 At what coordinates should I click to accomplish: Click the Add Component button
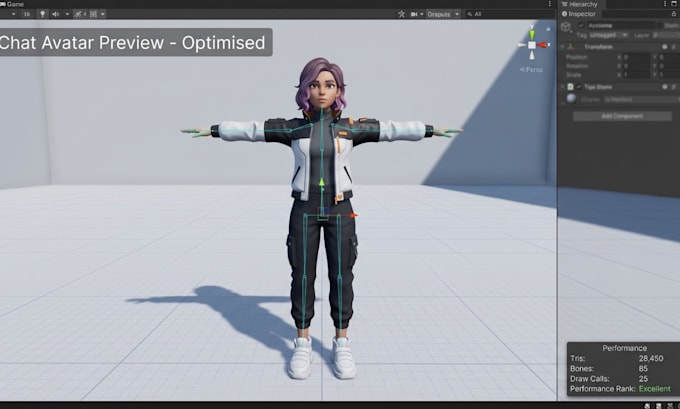pos(622,116)
